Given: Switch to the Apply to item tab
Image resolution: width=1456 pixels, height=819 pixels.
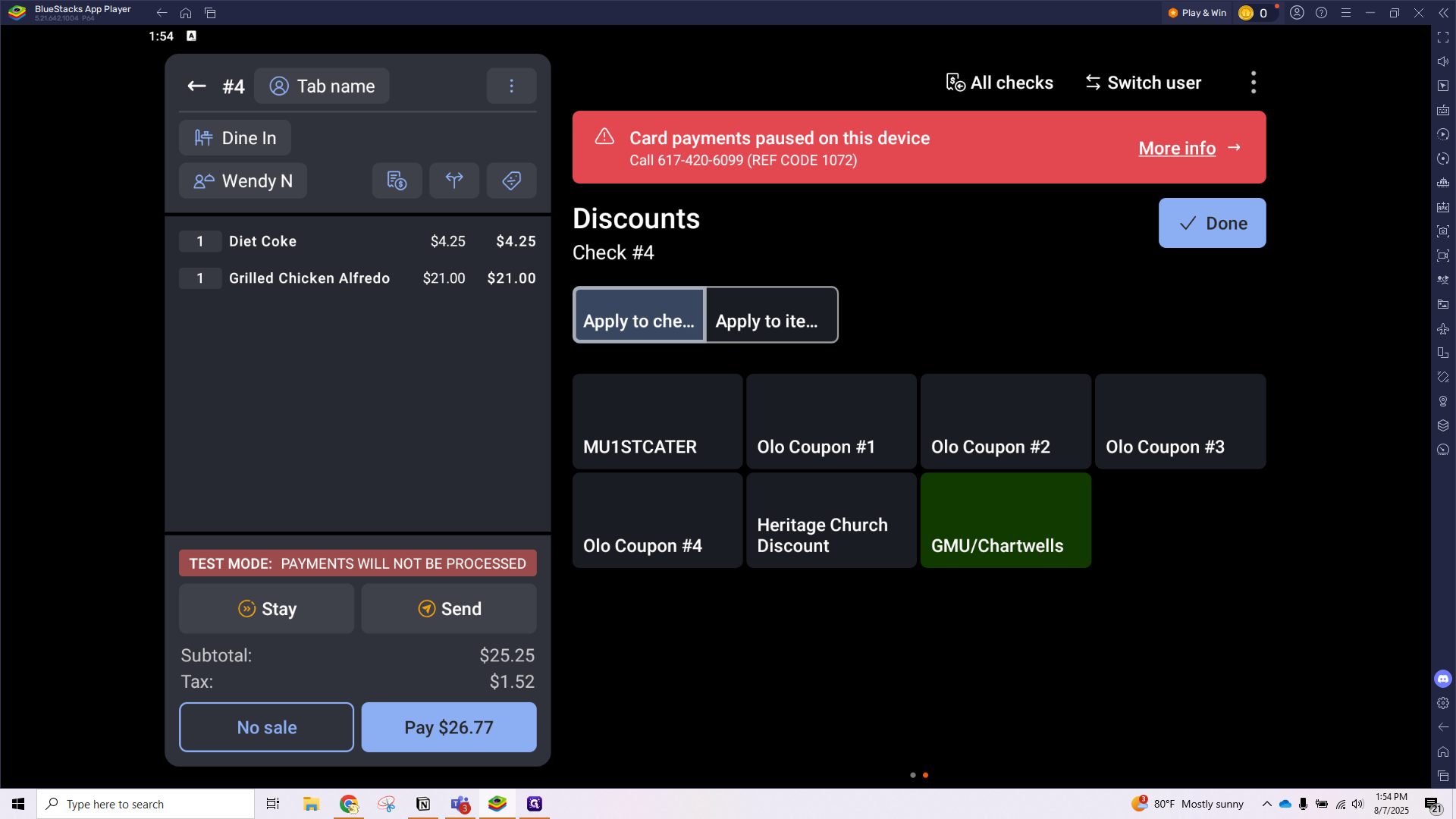Looking at the screenshot, I should [771, 315].
